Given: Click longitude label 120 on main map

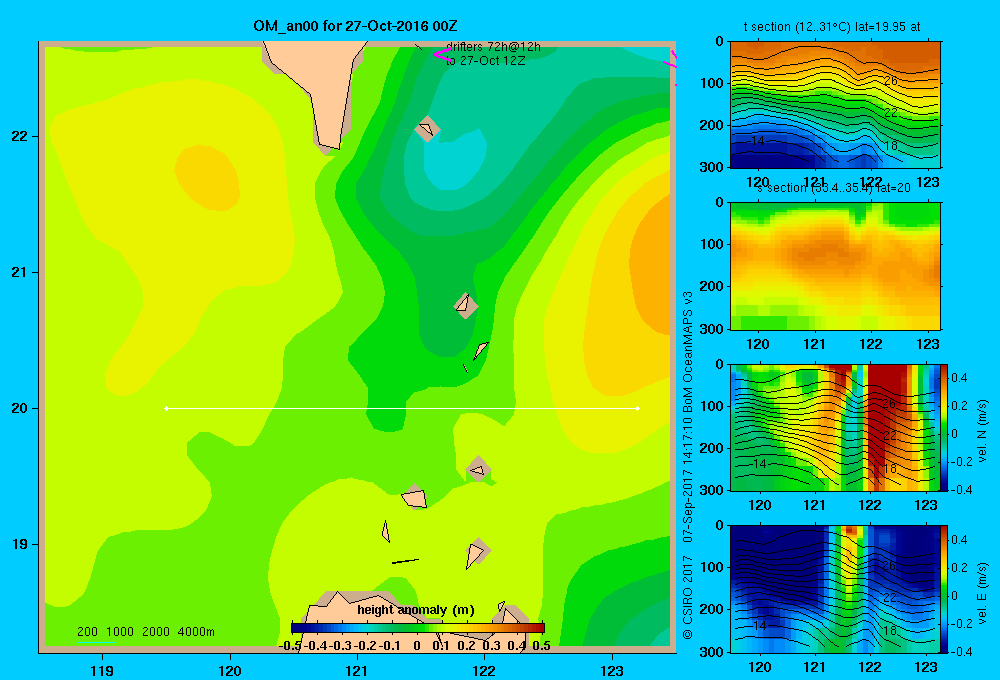Looking at the screenshot, I should pos(230,670).
